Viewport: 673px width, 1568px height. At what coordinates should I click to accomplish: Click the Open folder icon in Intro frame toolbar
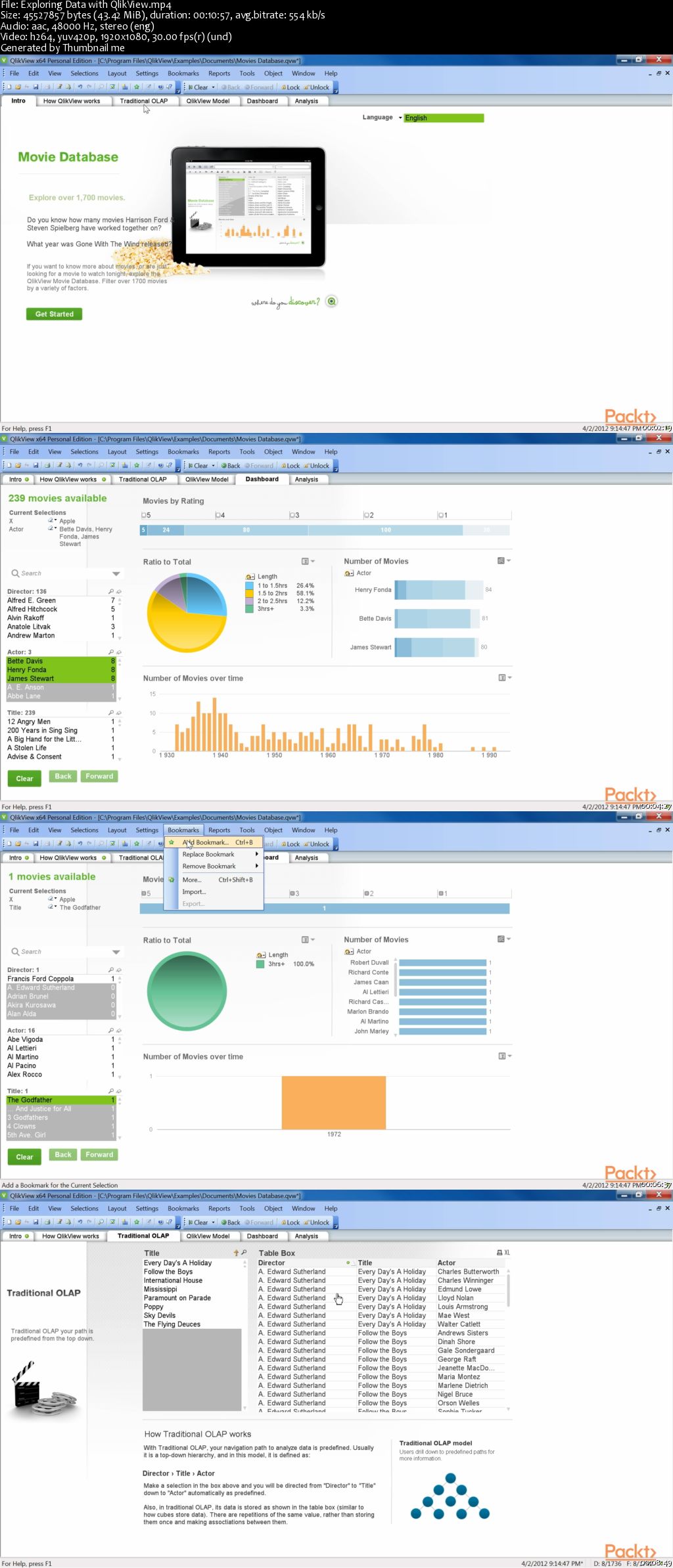pos(18,87)
